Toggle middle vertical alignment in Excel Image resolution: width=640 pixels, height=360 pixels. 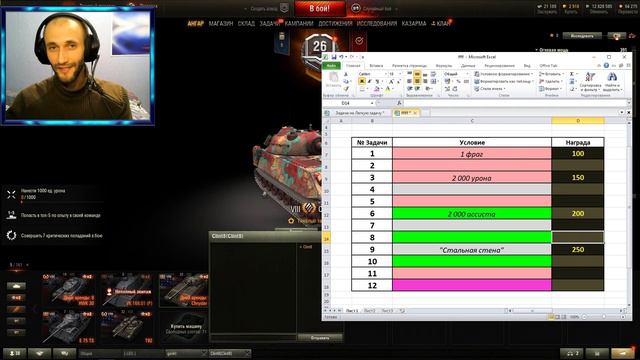[x=417, y=74]
